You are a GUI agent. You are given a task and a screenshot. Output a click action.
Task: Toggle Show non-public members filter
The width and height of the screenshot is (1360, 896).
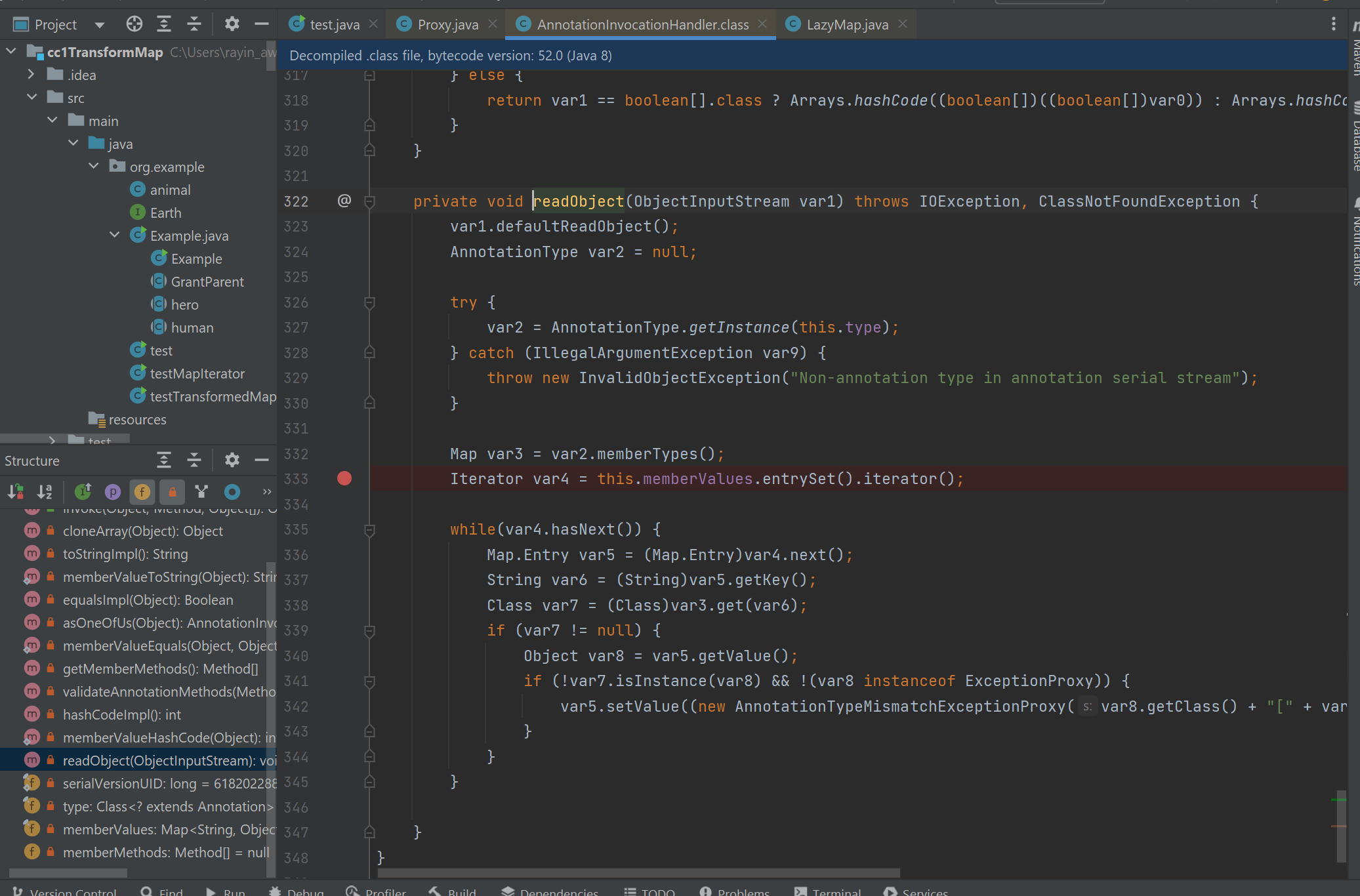coord(172,491)
